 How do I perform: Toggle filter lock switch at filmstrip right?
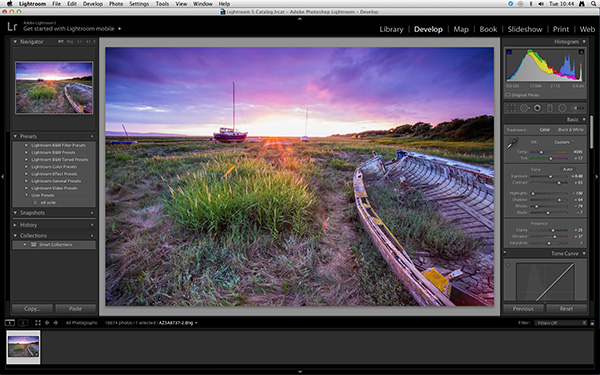click(x=592, y=323)
